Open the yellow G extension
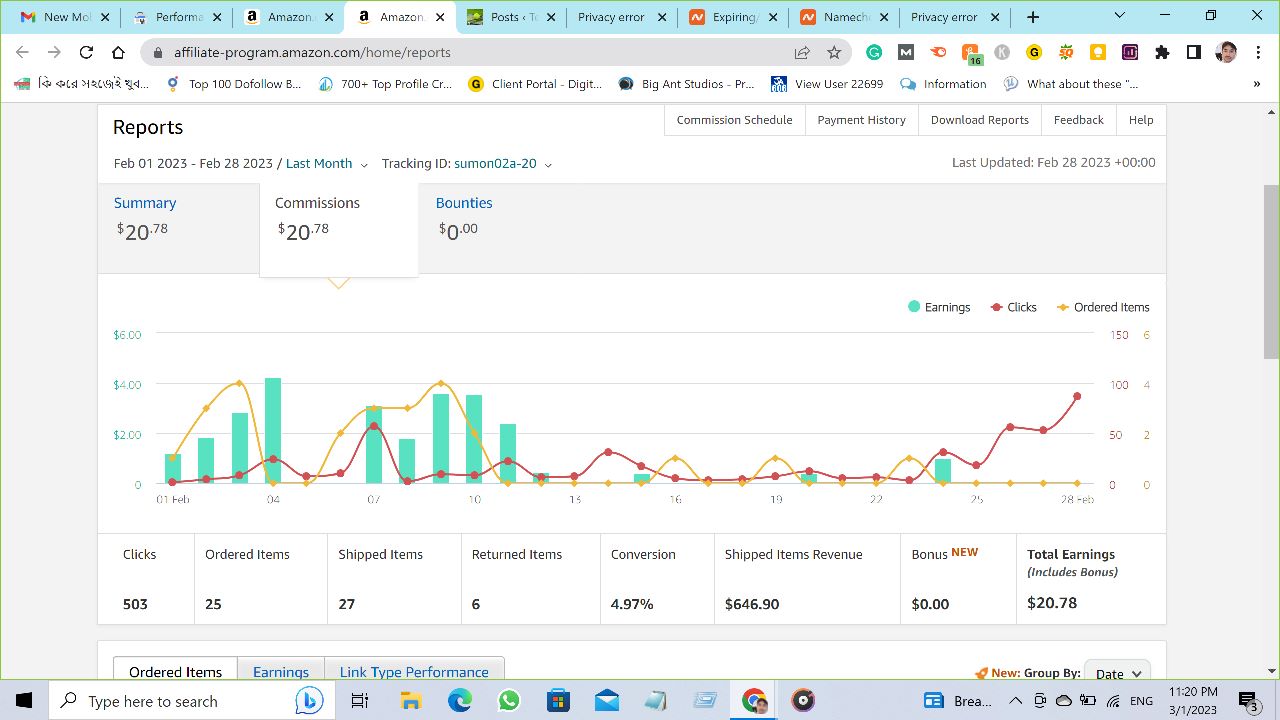This screenshot has height=720, width=1280. coord(1034,53)
